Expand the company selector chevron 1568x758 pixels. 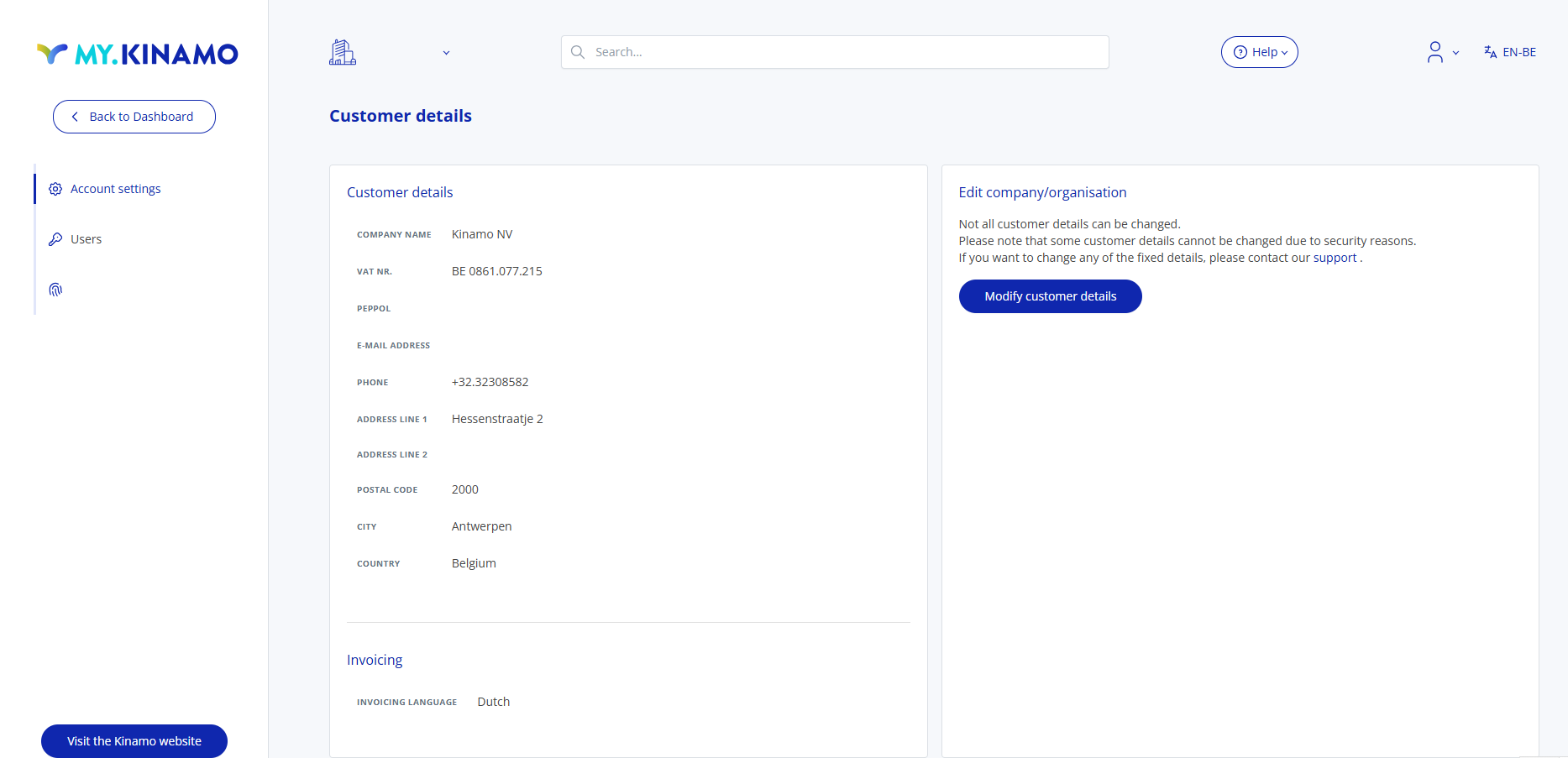pos(446,53)
